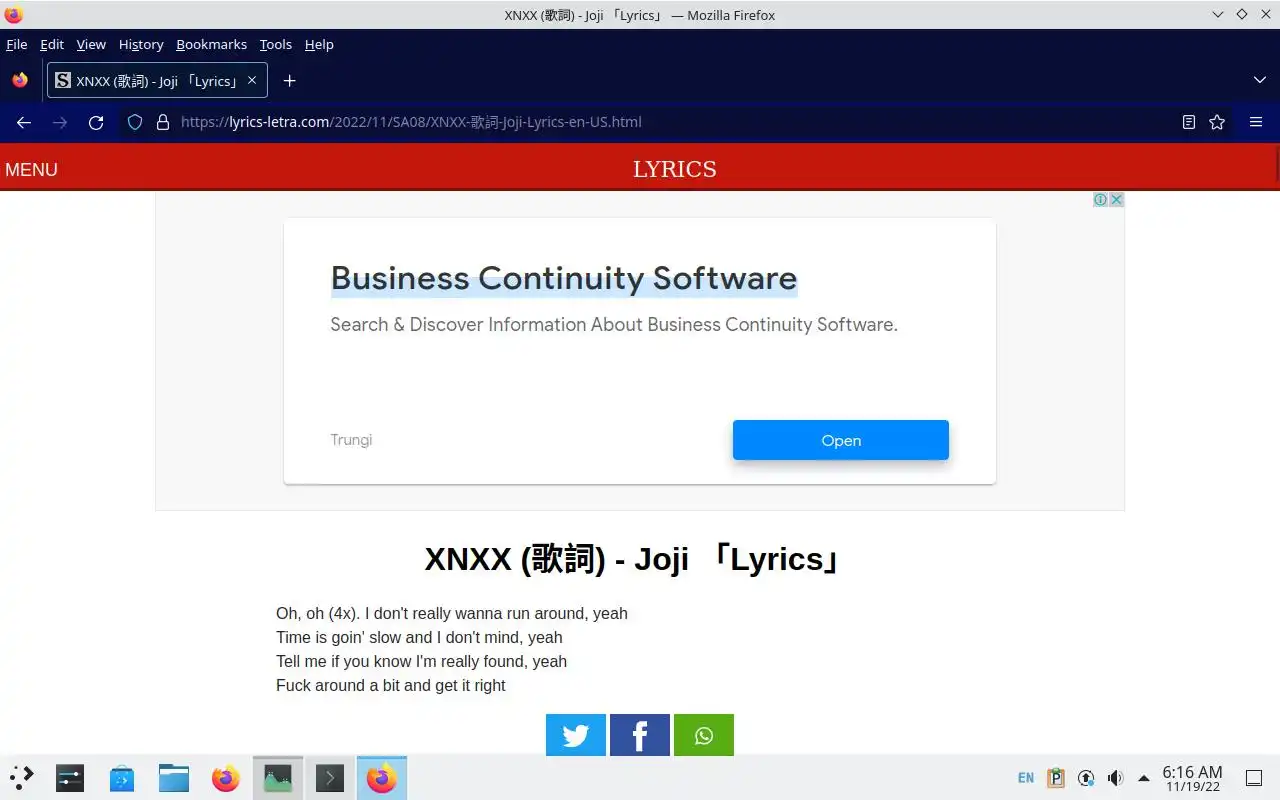Screen dimensions: 1280x800
Task: Expand hidden system tray icons arrow
Action: point(1144,778)
